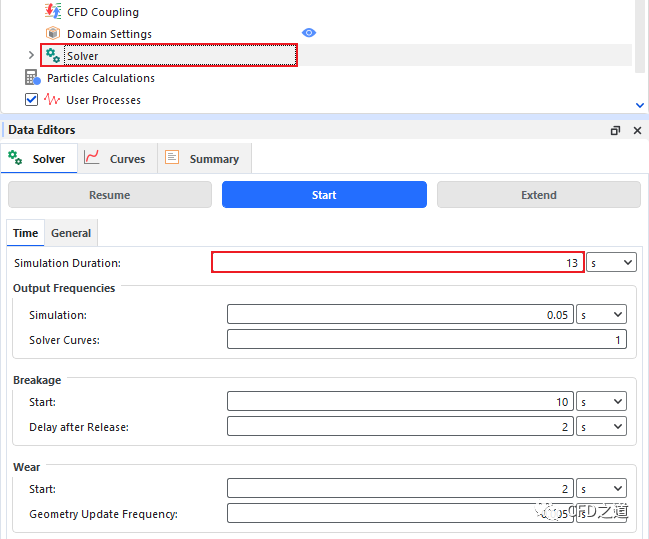Expand the Solver tree node

point(31,56)
